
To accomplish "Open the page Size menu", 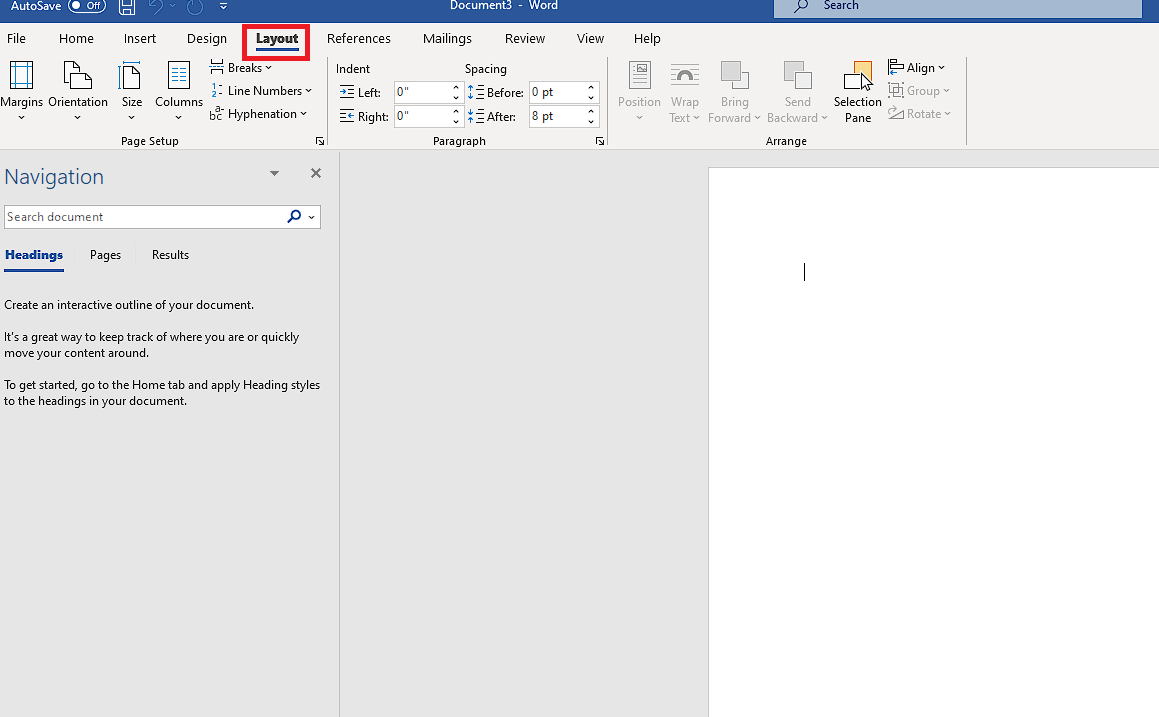I will point(131,89).
